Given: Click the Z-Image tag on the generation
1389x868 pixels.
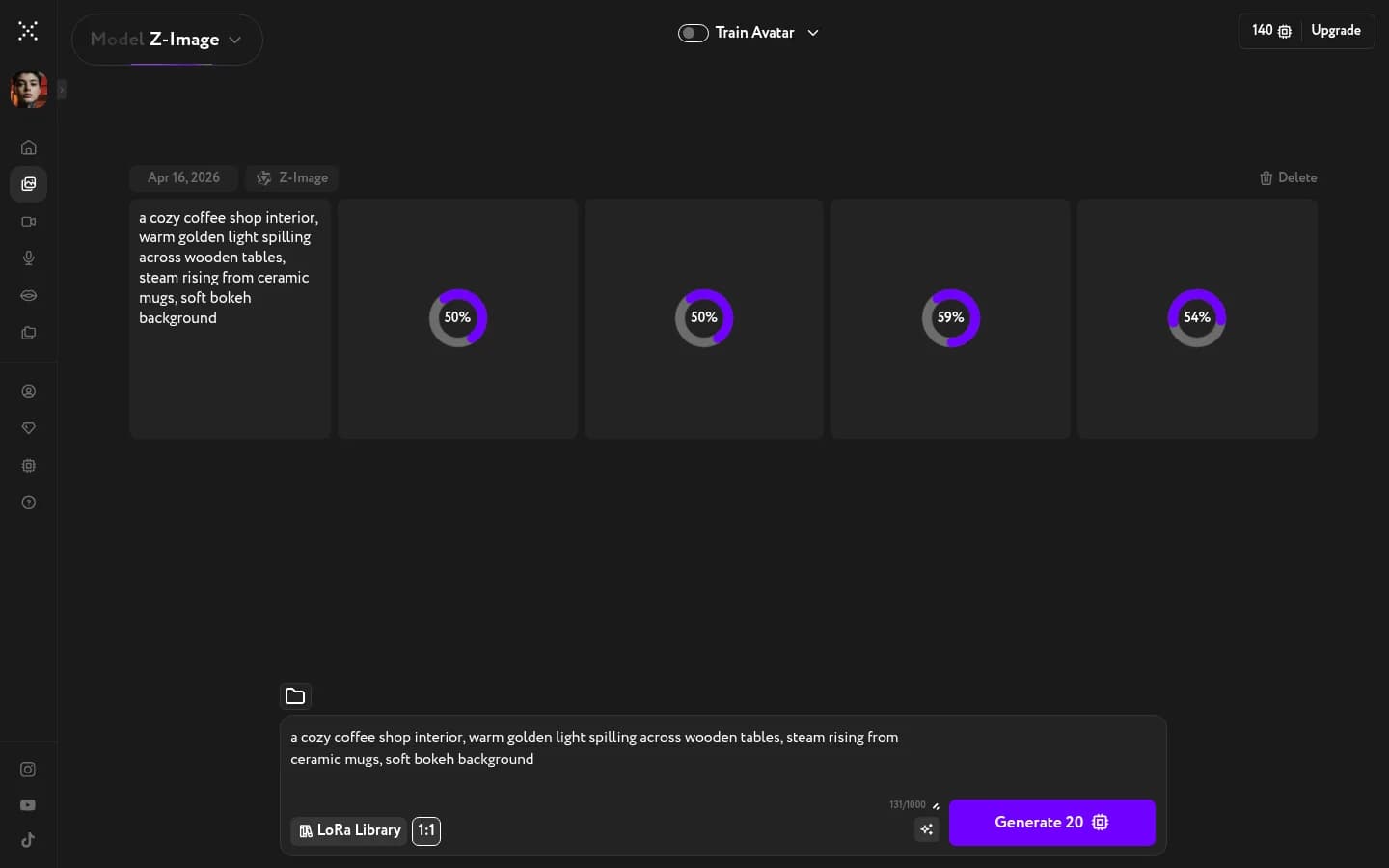Looking at the screenshot, I should click(292, 177).
